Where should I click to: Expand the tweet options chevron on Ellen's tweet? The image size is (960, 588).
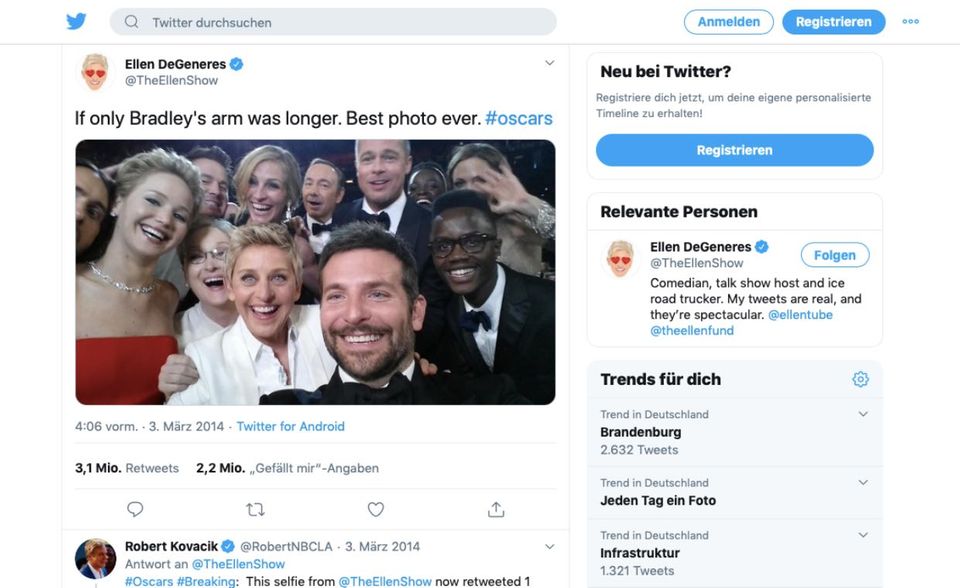pyautogui.click(x=549, y=63)
